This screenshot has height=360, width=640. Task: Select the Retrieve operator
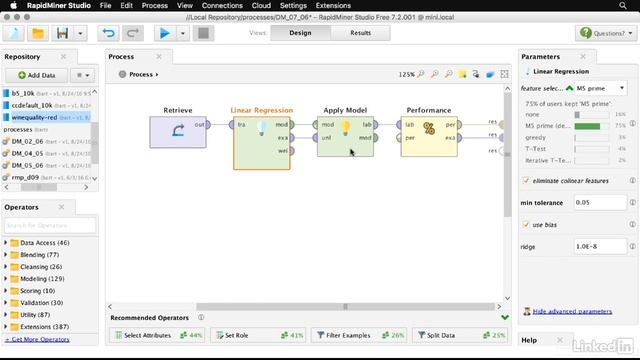click(x=178, y=132)
